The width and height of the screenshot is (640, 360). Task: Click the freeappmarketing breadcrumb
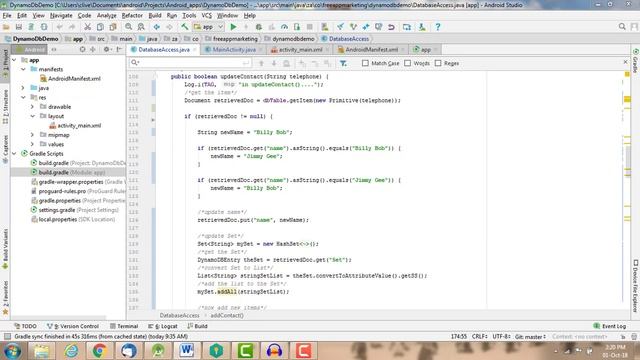tap(231, 39)
